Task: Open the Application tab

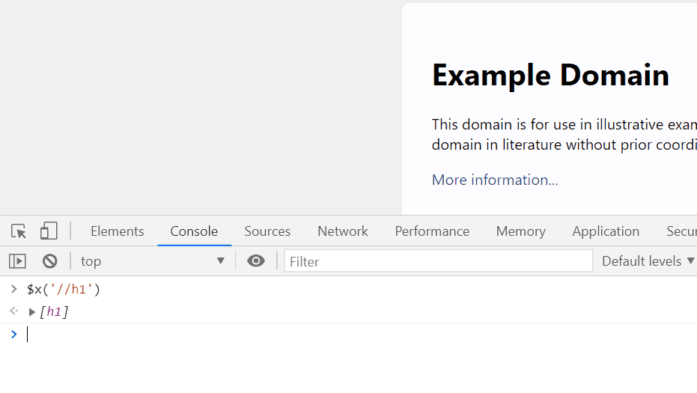Action: pos(606,231)
